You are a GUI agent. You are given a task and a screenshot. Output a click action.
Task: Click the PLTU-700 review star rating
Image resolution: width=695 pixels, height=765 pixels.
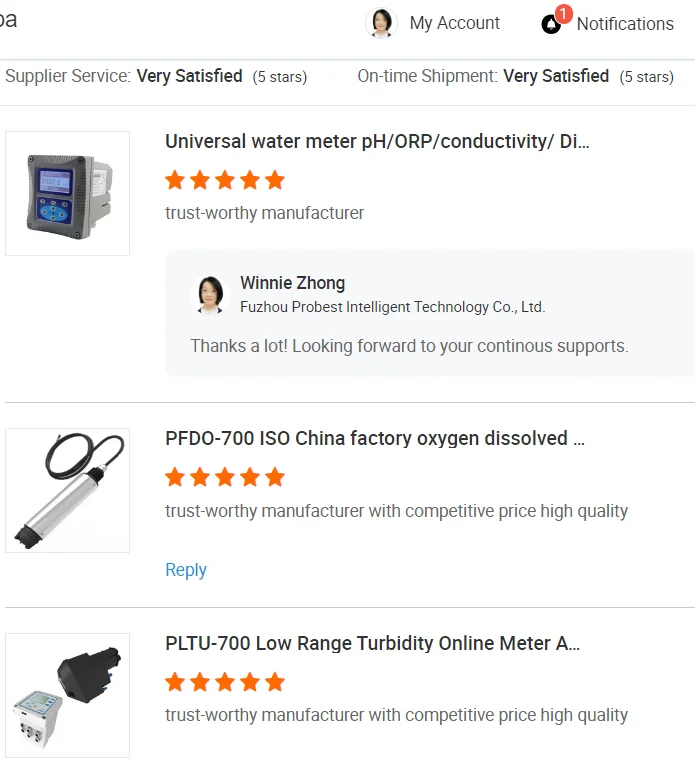tap(225, 682)
